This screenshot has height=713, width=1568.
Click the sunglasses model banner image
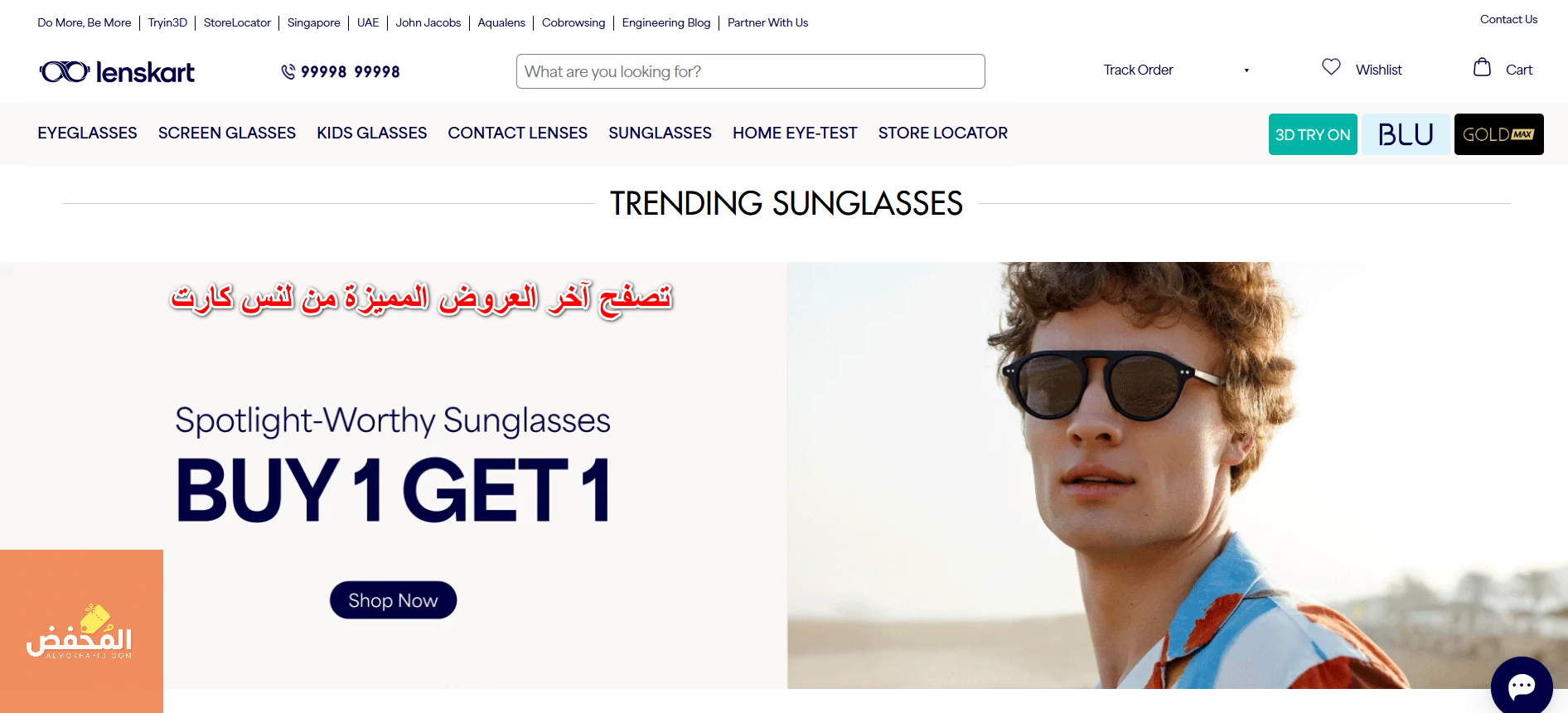1177,475
